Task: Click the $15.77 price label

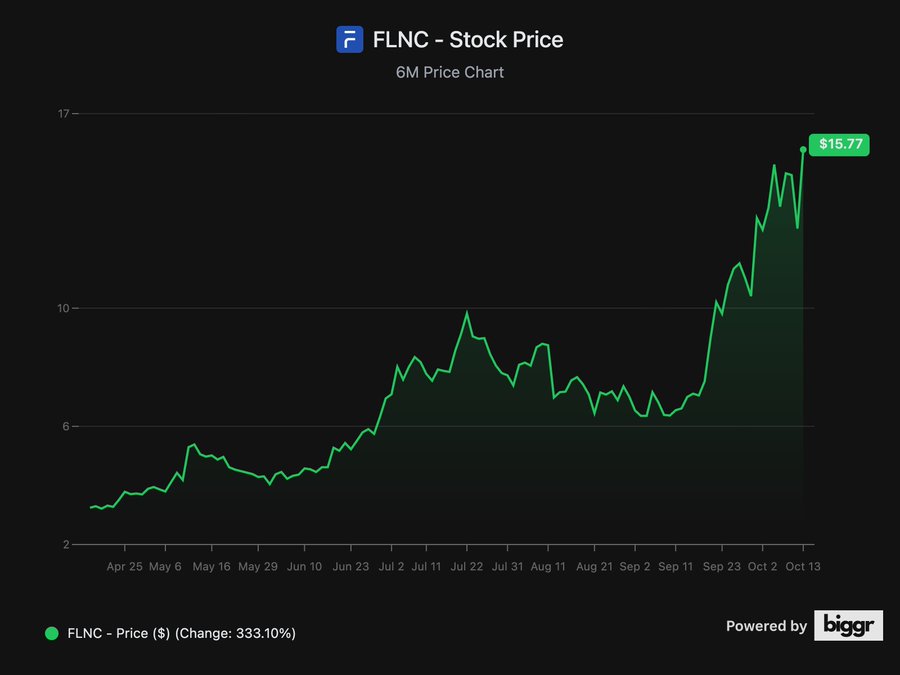Action: (840, 144)
